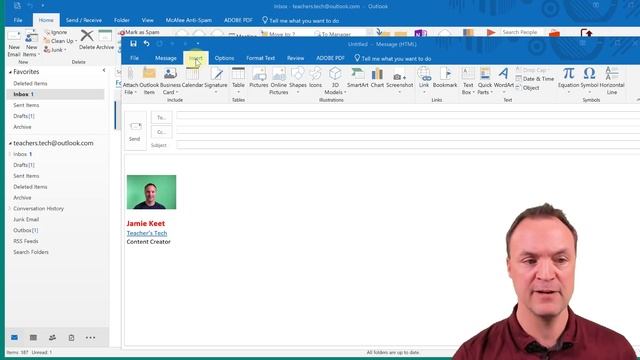Undo last action in message window
Image resolution: width=640 pixels, height=360 pixels.
[x=147, y=44]
